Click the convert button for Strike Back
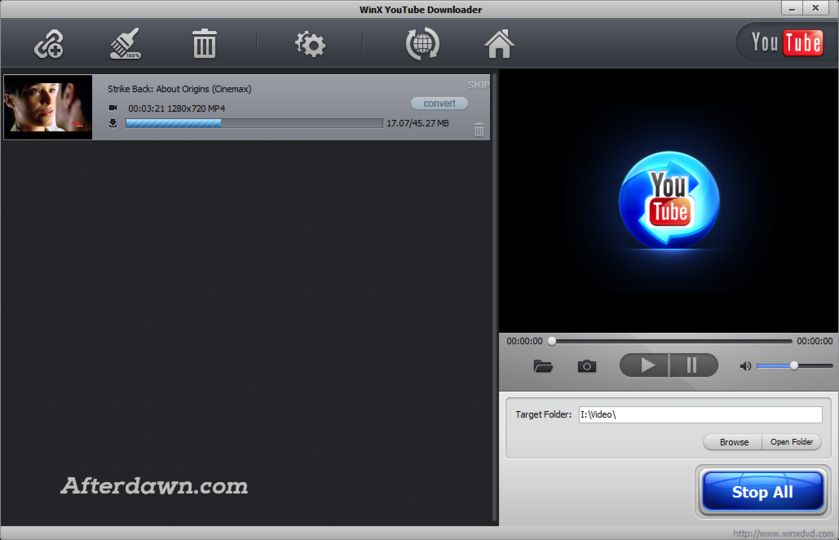Viewport: 839px width, 540px height. tap(439, 103)
